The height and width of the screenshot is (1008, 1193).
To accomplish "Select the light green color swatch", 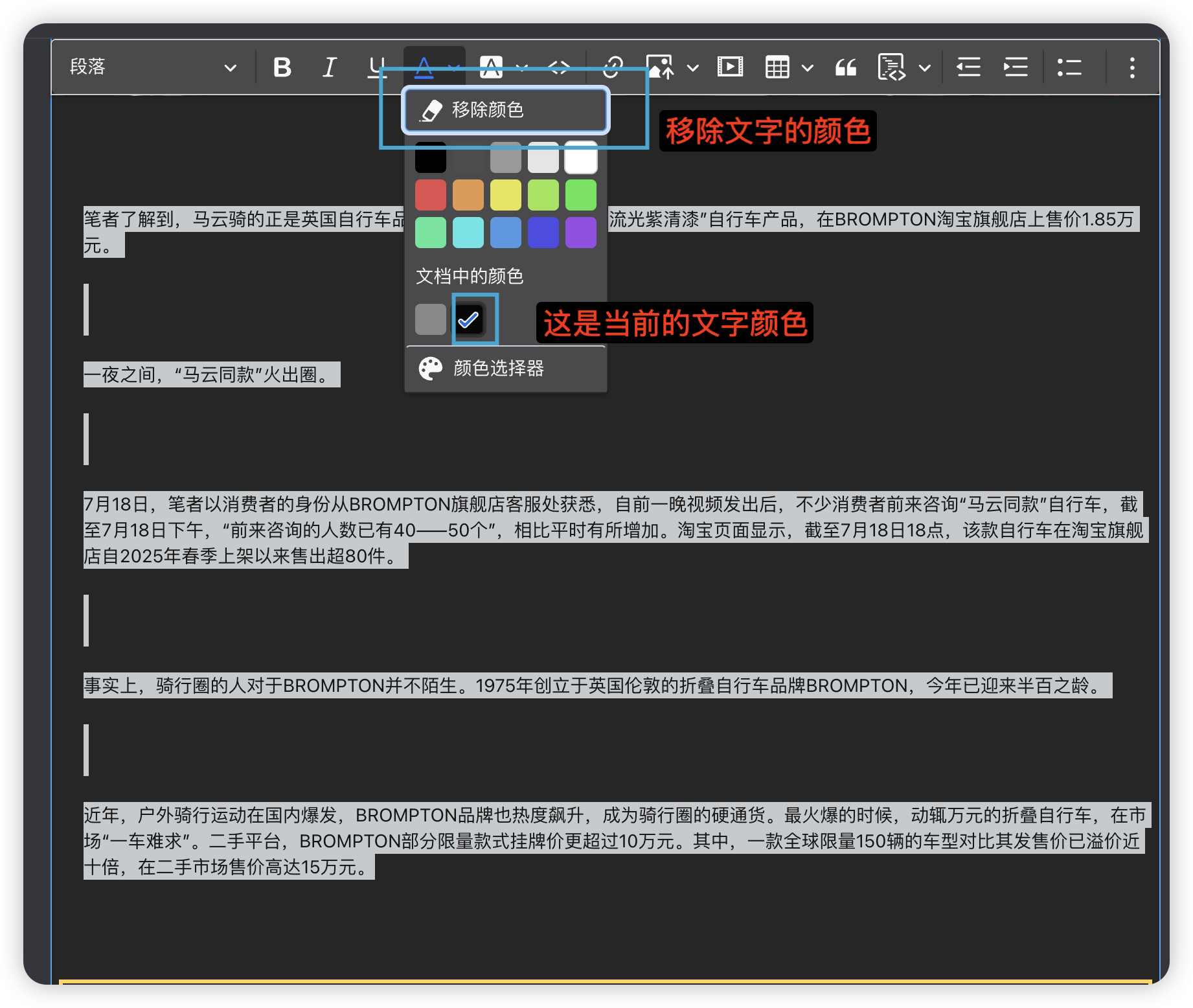I will click(543, 195).
